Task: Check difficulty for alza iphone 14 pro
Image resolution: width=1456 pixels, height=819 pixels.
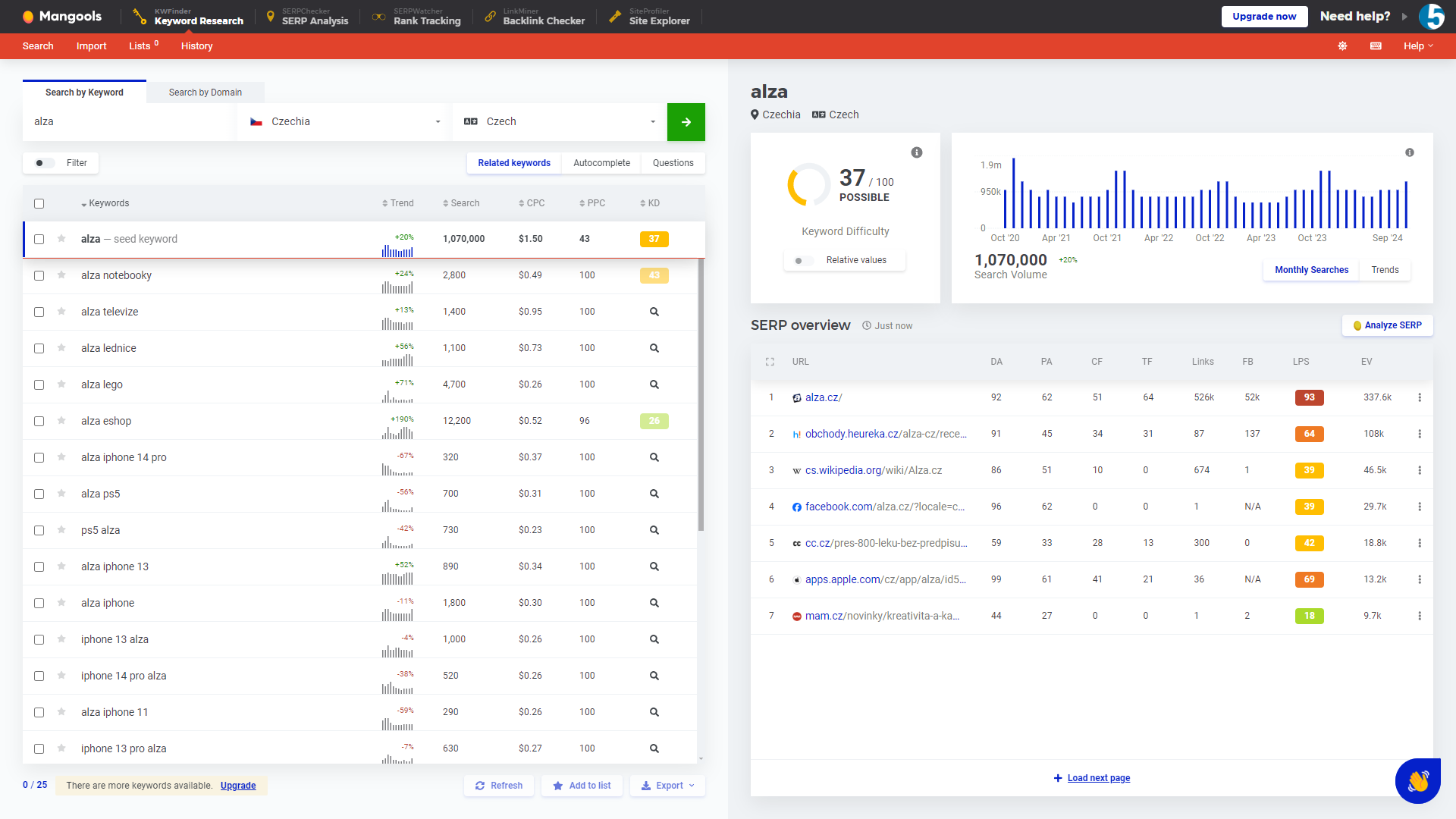Action: pos(654,457)
